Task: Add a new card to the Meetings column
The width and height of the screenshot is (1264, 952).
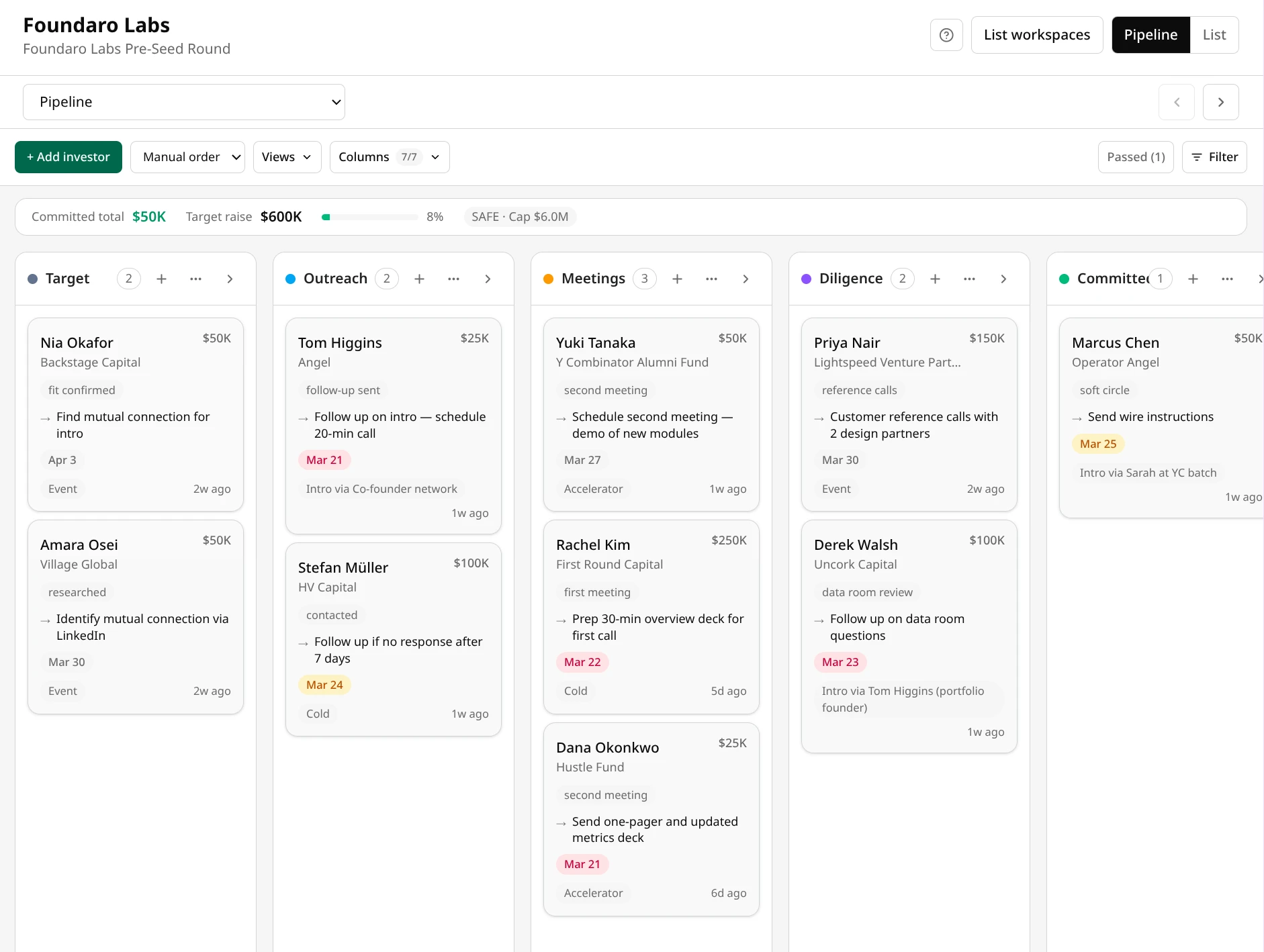Action: pyautogui.click(x=677, y=278)
